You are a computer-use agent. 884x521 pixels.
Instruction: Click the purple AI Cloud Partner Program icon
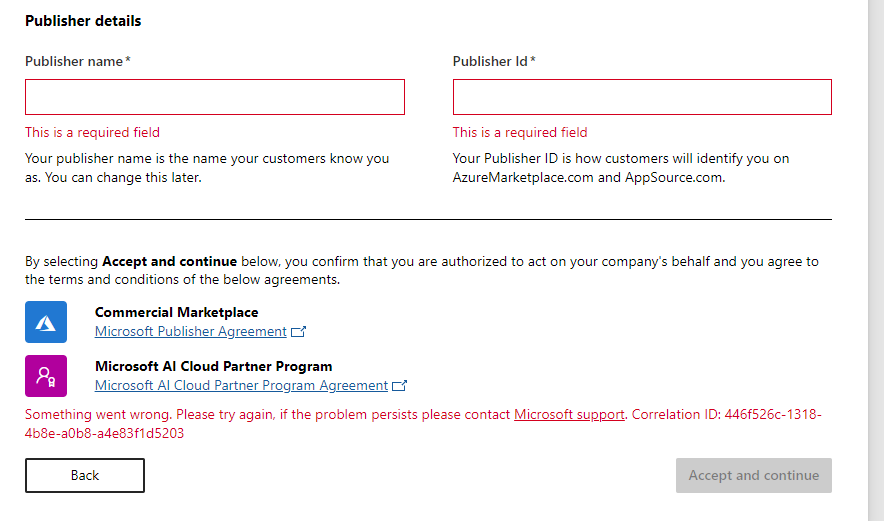[x=46, y=376]
